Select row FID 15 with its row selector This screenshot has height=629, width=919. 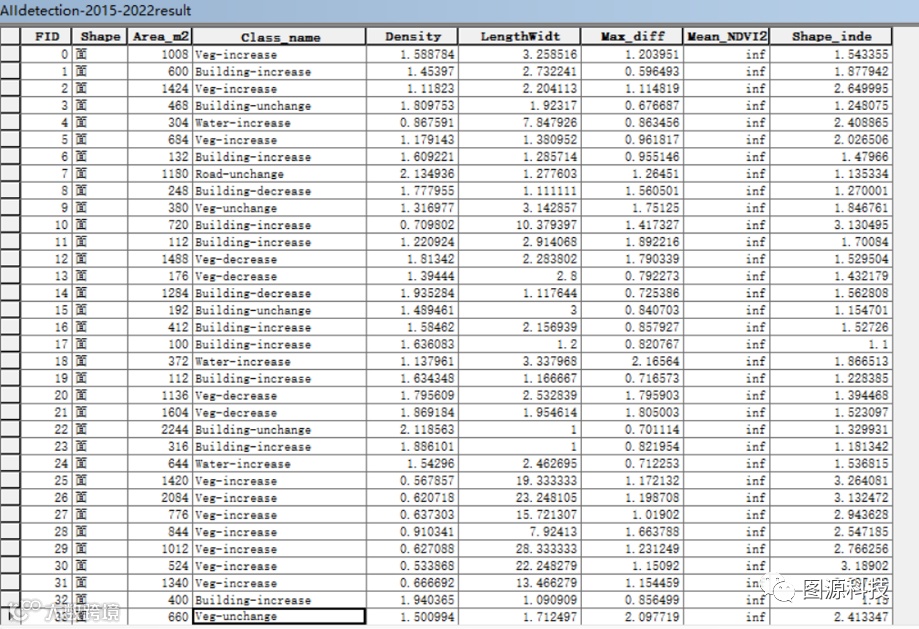10,310
